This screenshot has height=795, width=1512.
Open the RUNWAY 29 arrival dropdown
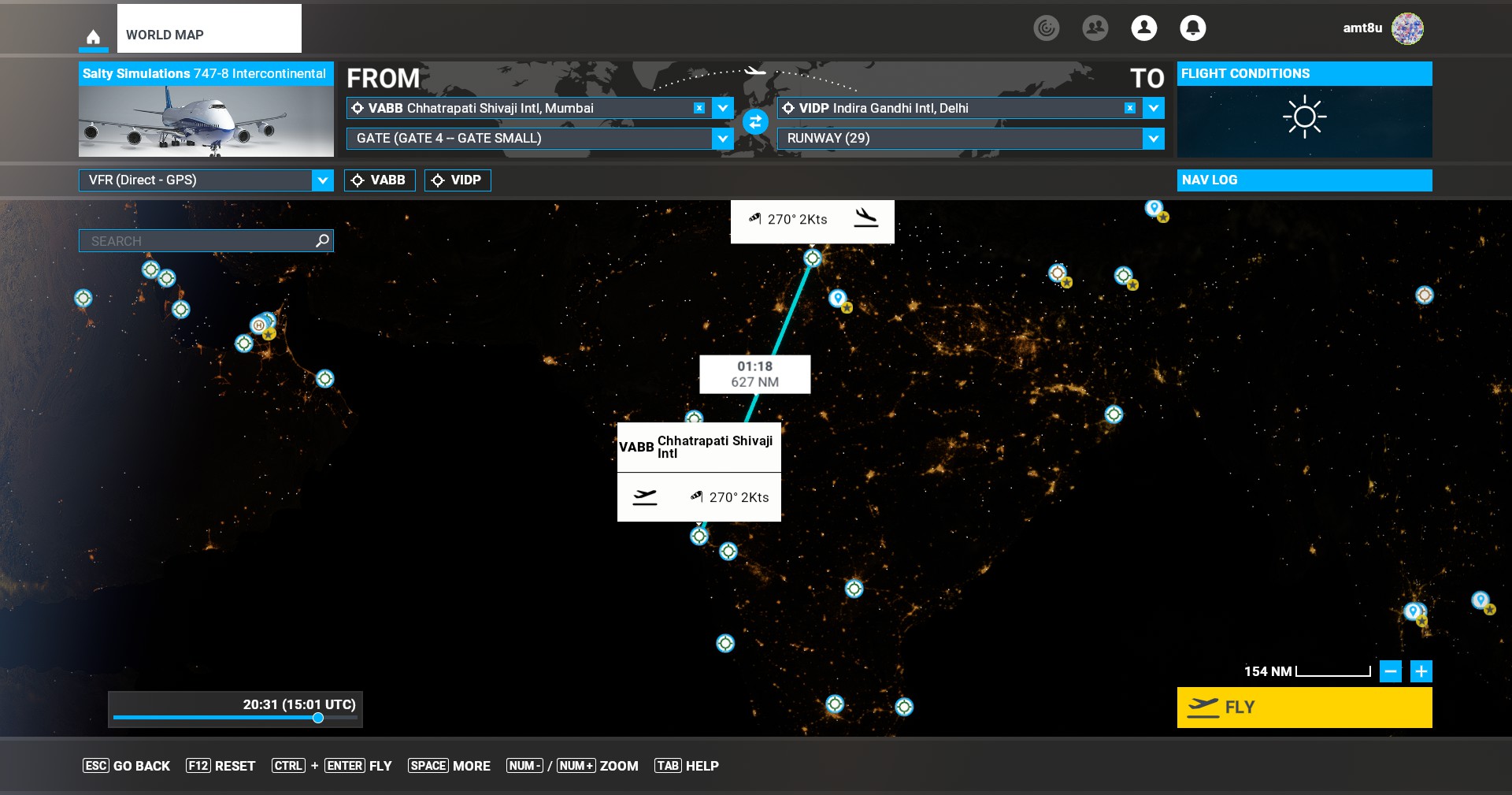coord(1153,139)
